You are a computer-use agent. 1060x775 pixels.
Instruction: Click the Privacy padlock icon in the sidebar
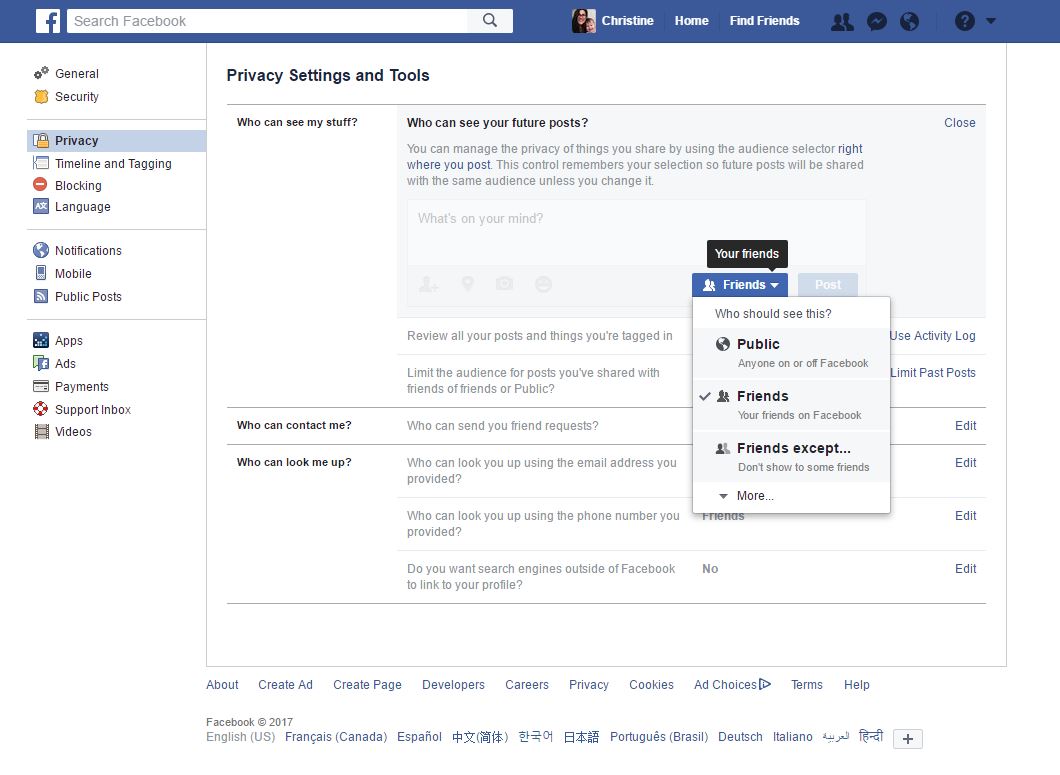(41, 140)
